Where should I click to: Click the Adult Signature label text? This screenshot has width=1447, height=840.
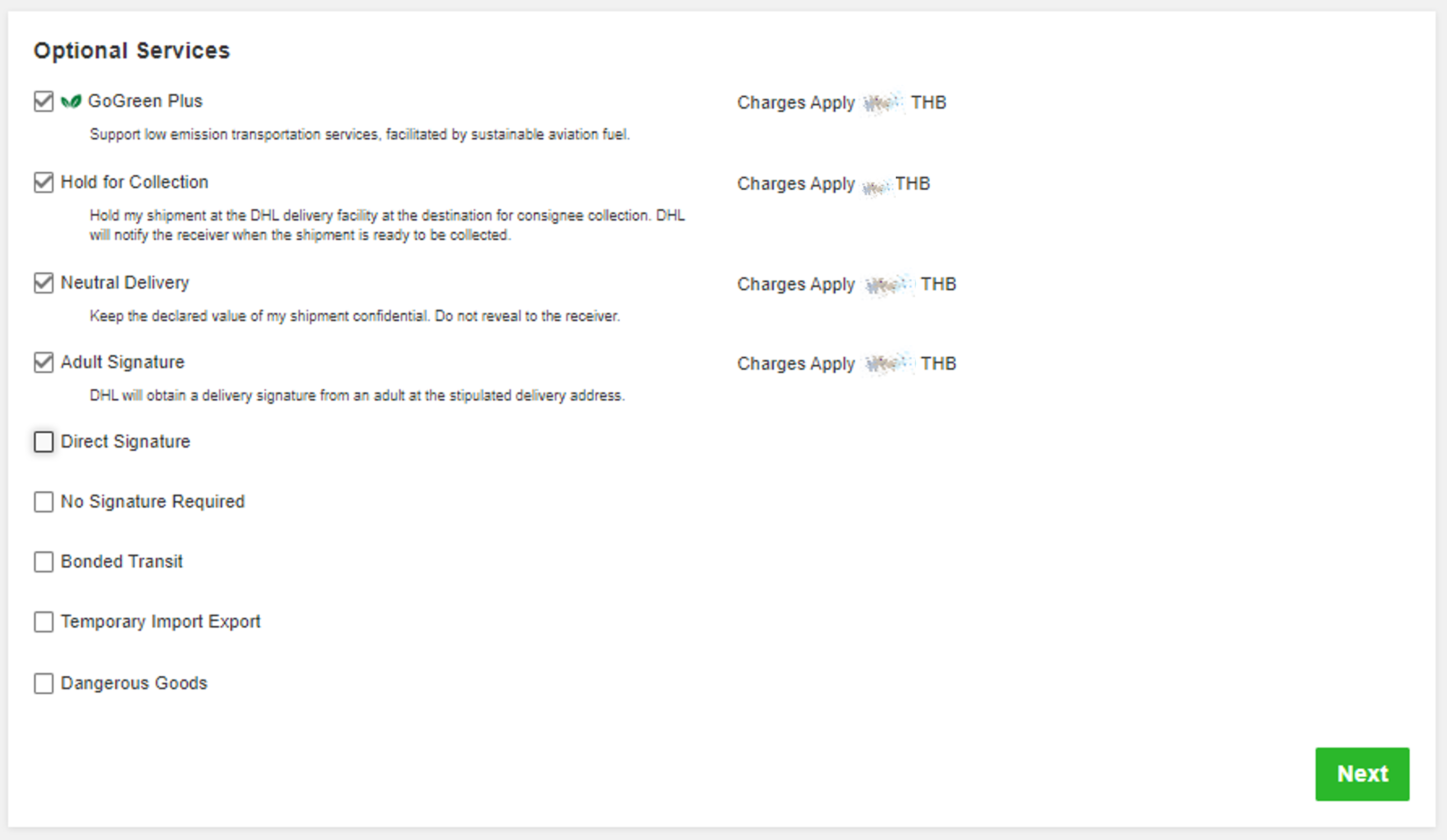pyautogui.click(x=122, y=362)
